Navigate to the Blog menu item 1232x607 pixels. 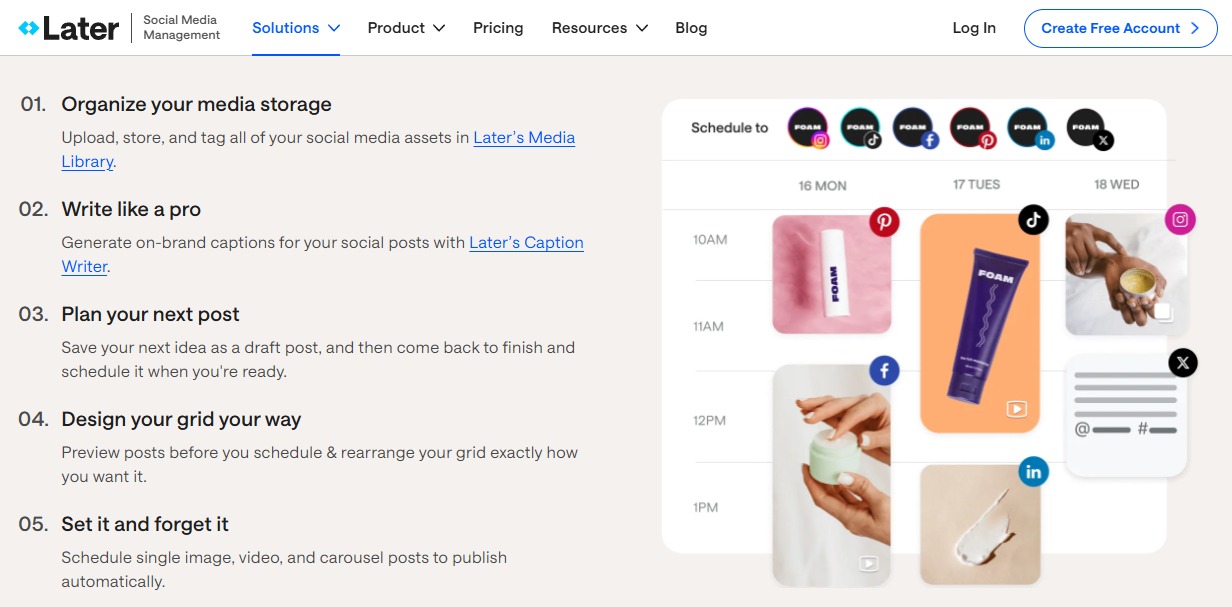691,28
